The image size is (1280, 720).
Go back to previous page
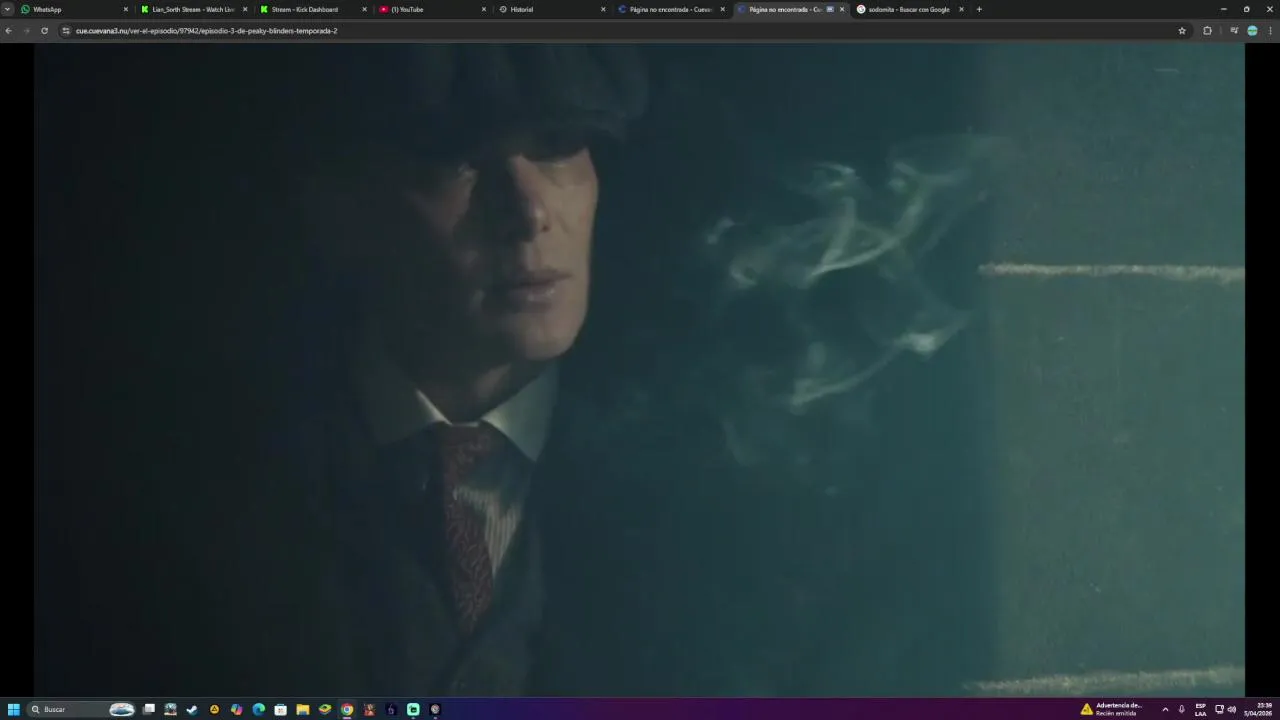pyautogui.click(x=9, y=31)
